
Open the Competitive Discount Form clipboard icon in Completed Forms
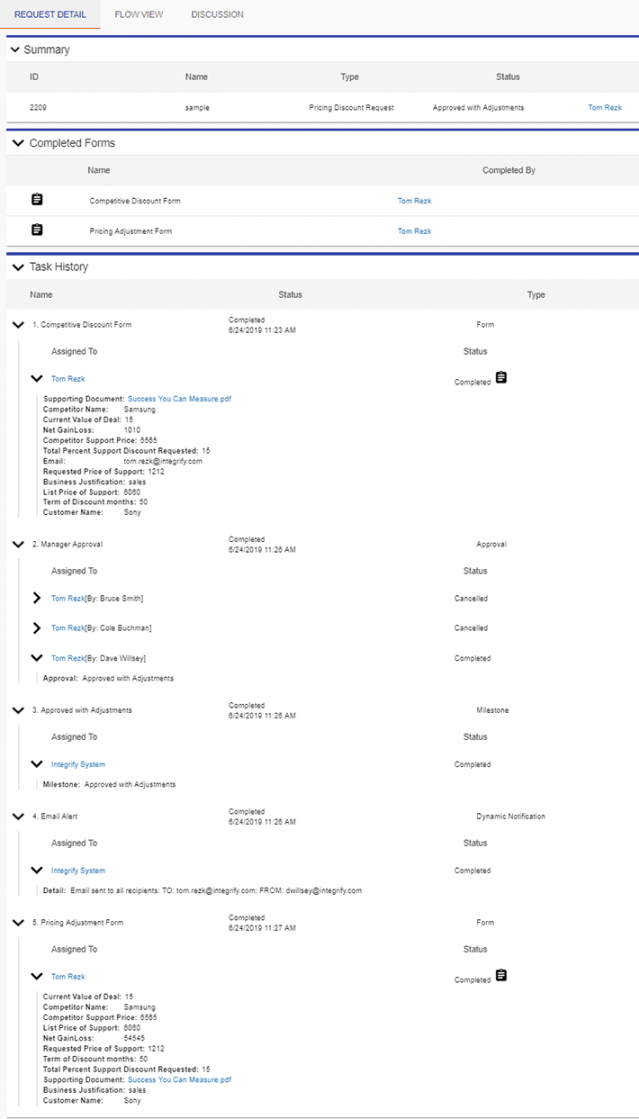point(37,200)
